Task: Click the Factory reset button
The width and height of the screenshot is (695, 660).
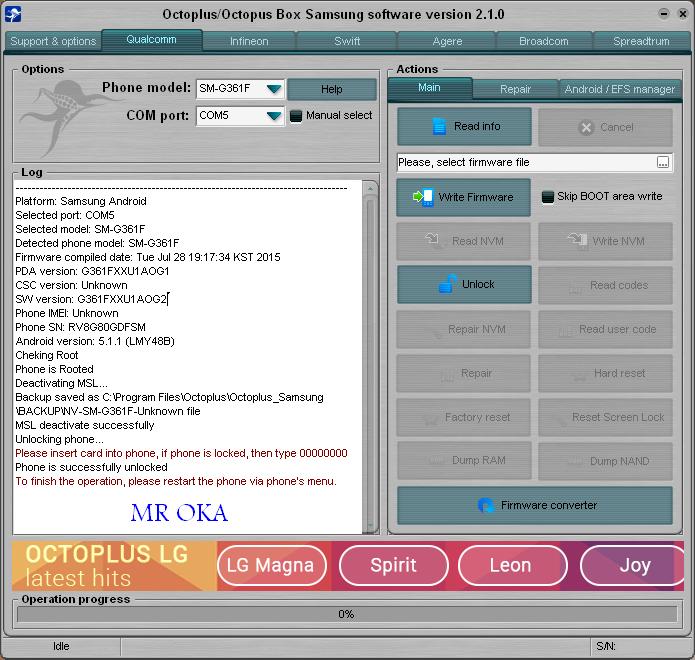Action: point(463,417)
